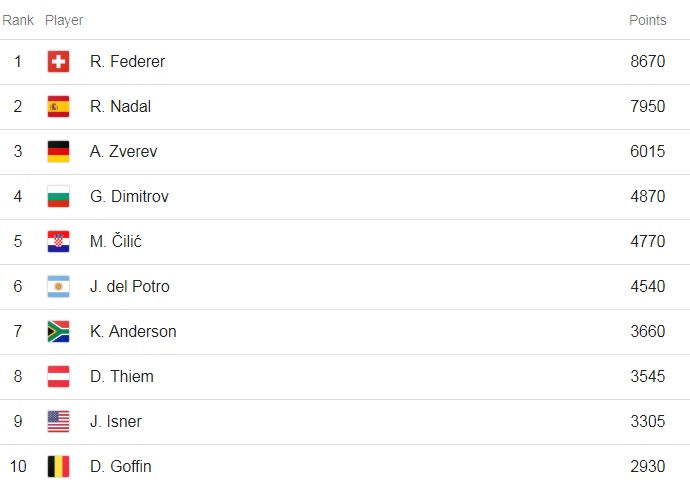Open player R. Federer
Viewport: 690px width, 484px height.
click(x=127, y=62)
